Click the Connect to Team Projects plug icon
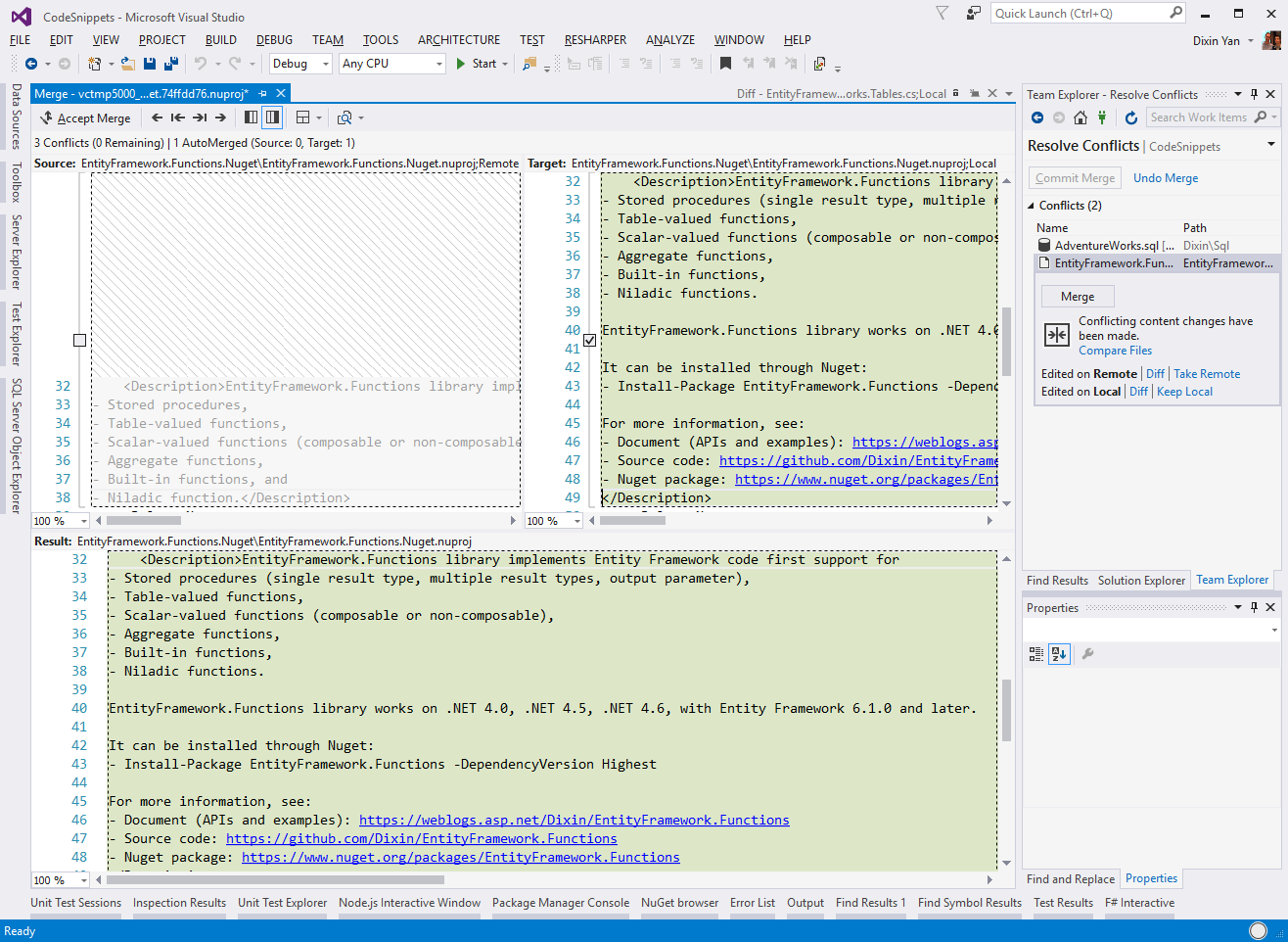 [x=1102, y=118]
